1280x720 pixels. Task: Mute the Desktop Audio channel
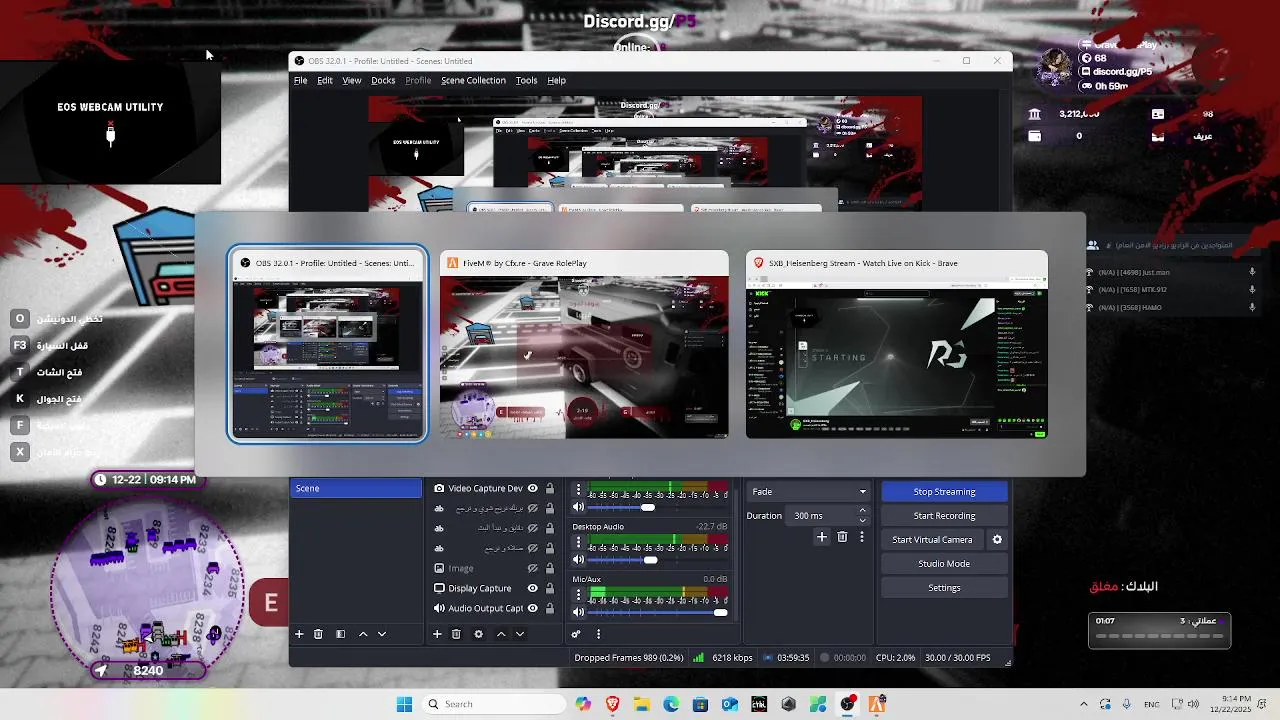[578, 560]
